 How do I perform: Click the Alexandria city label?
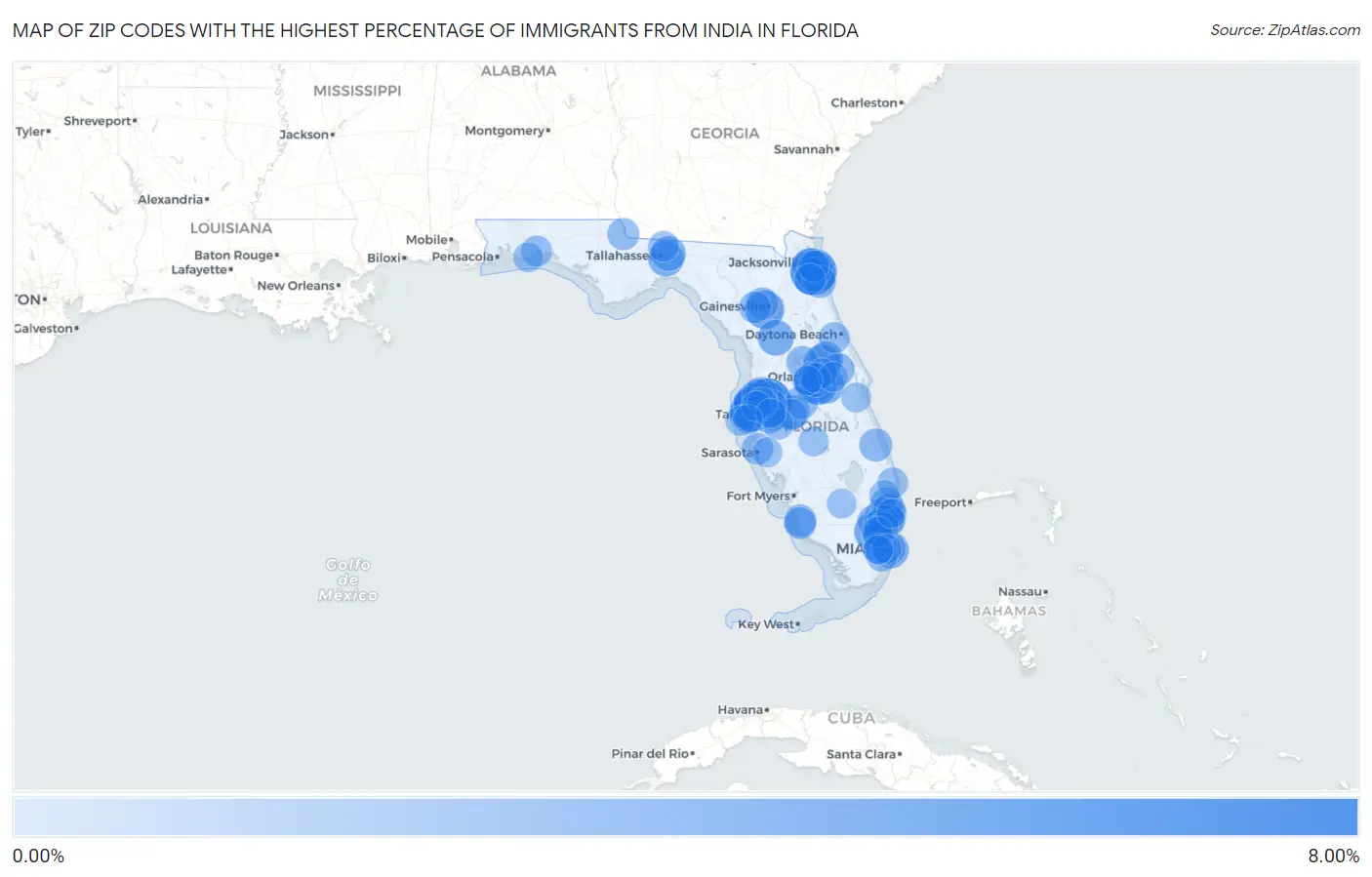[173, 200]
